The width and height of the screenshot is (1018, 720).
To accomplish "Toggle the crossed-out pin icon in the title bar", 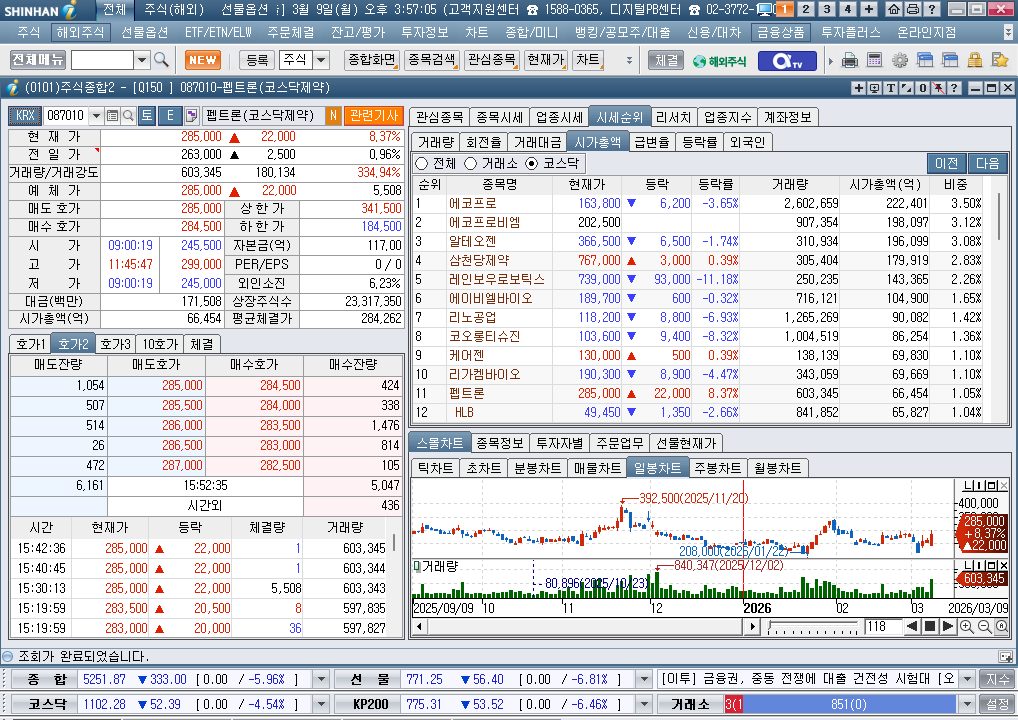I will coord(938,88).
